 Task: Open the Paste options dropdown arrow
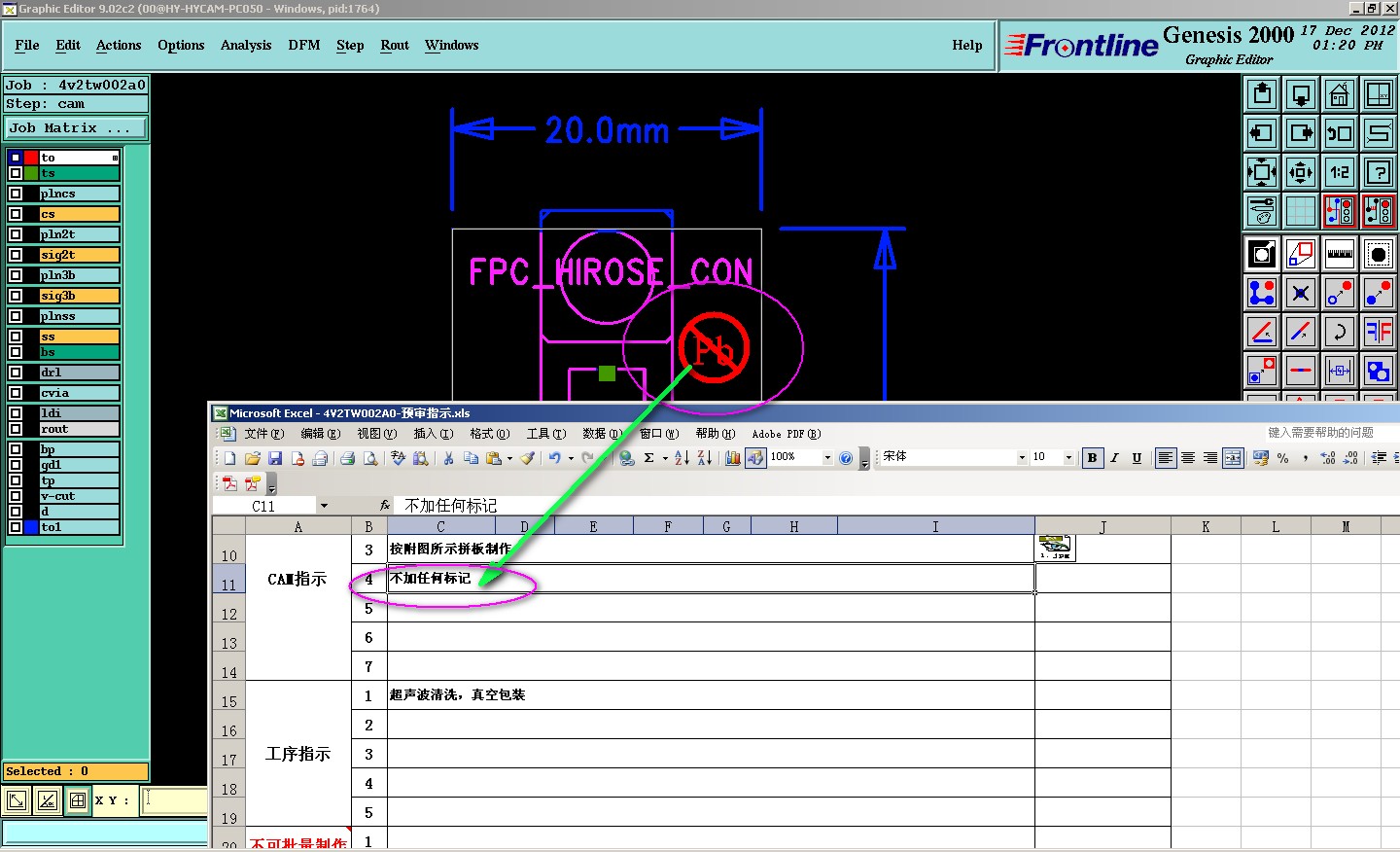tap(509, 458)
